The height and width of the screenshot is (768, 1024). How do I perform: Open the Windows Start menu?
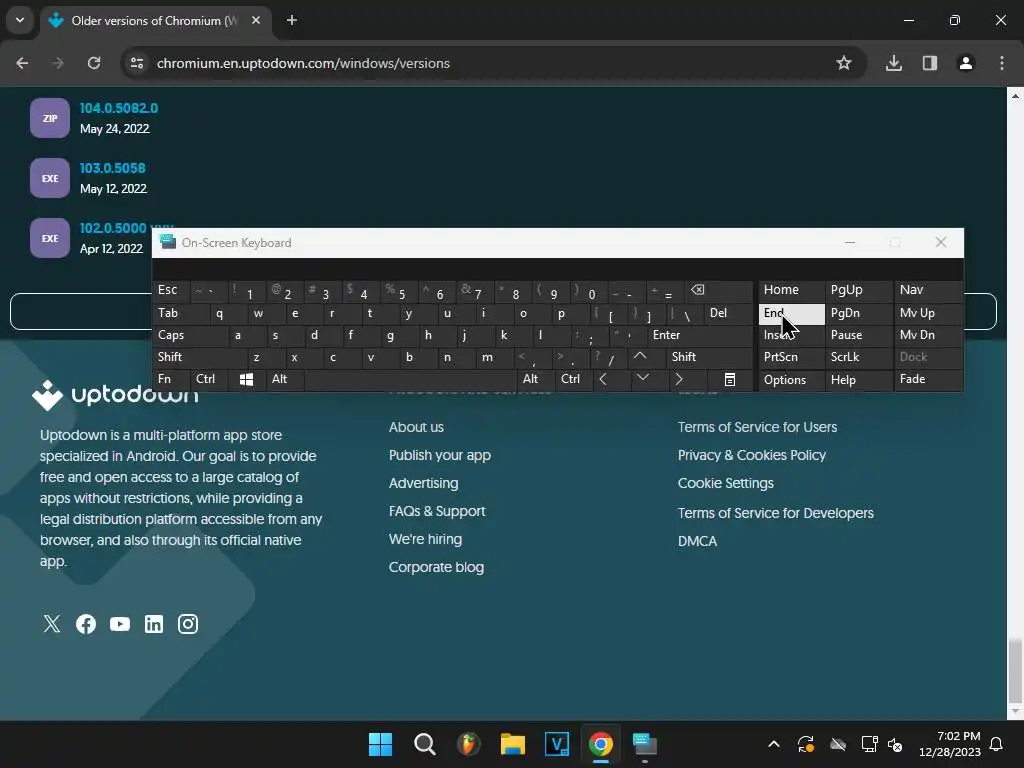pyautogui.click(x=380, y=744)
